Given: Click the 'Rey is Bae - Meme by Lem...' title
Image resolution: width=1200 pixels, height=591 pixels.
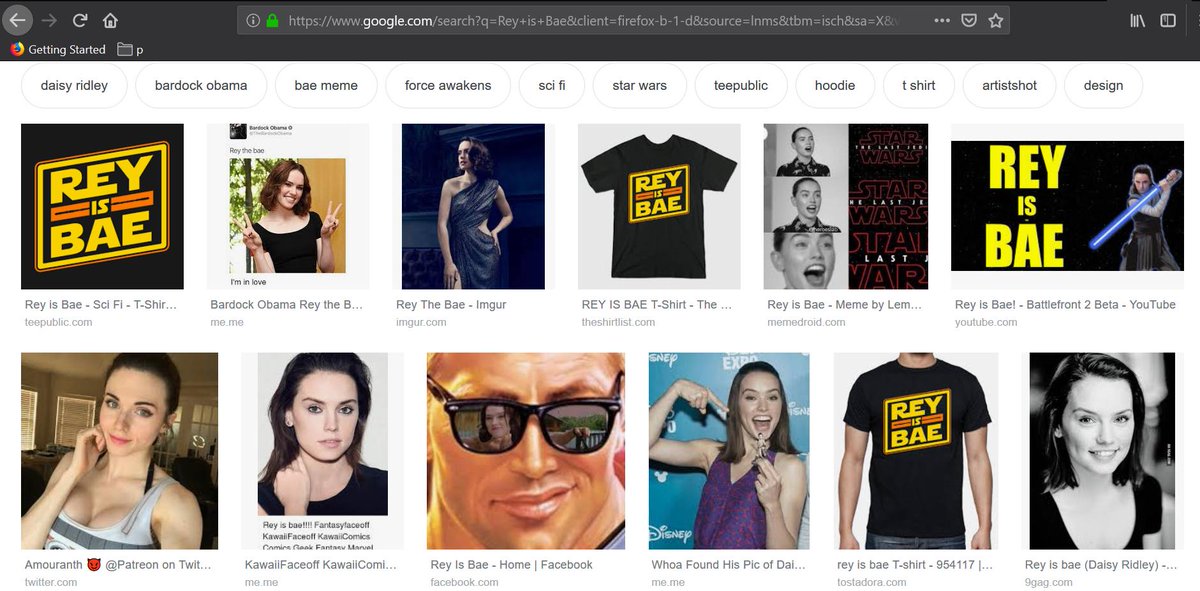Looking at the screenshot, I should click(845, 305).
